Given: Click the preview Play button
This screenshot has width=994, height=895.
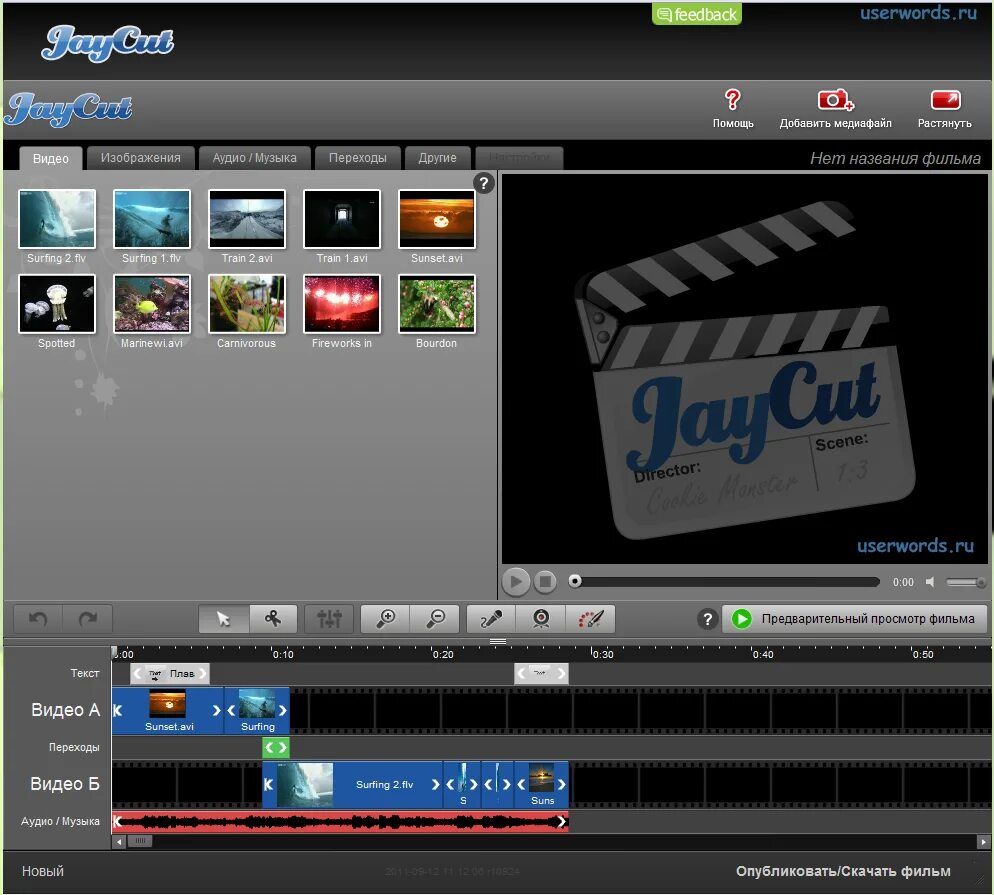Looking at the screenshot, I should coord(516,581).
